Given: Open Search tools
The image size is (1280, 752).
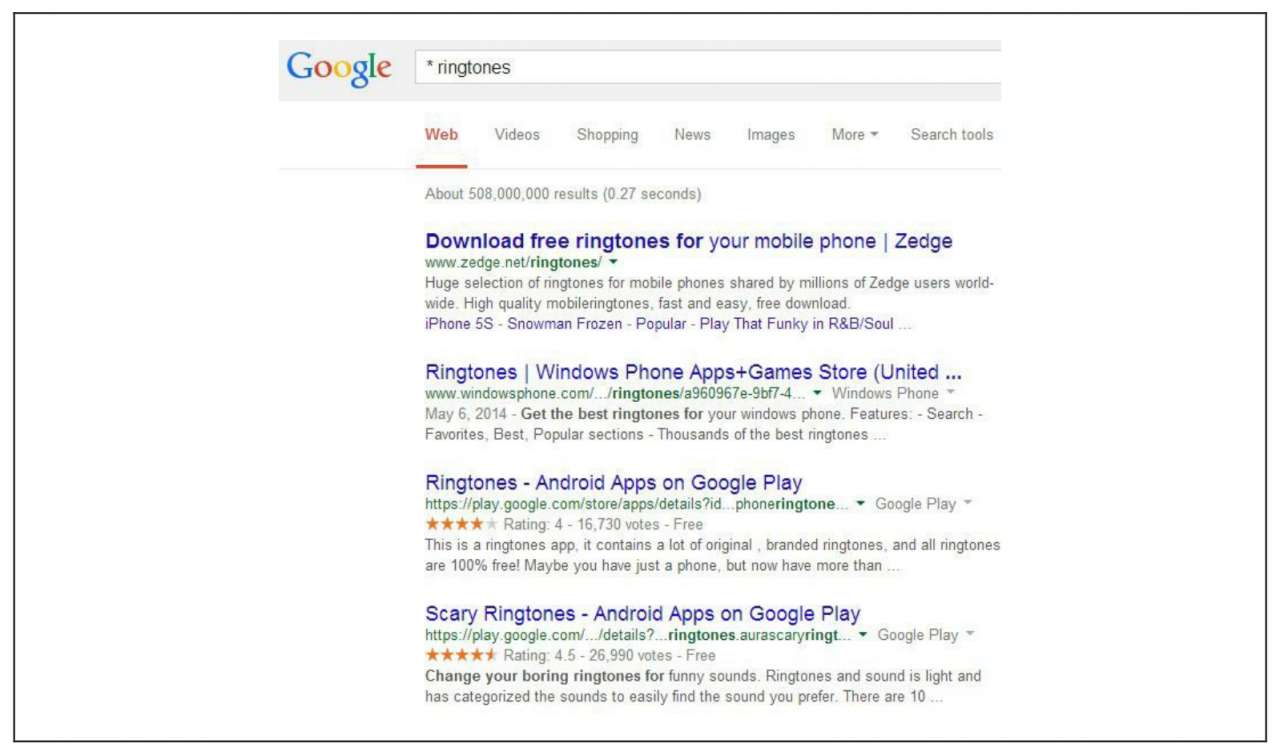Looking at the screenshot, I should pyautogui.click(x=952, y=135).
